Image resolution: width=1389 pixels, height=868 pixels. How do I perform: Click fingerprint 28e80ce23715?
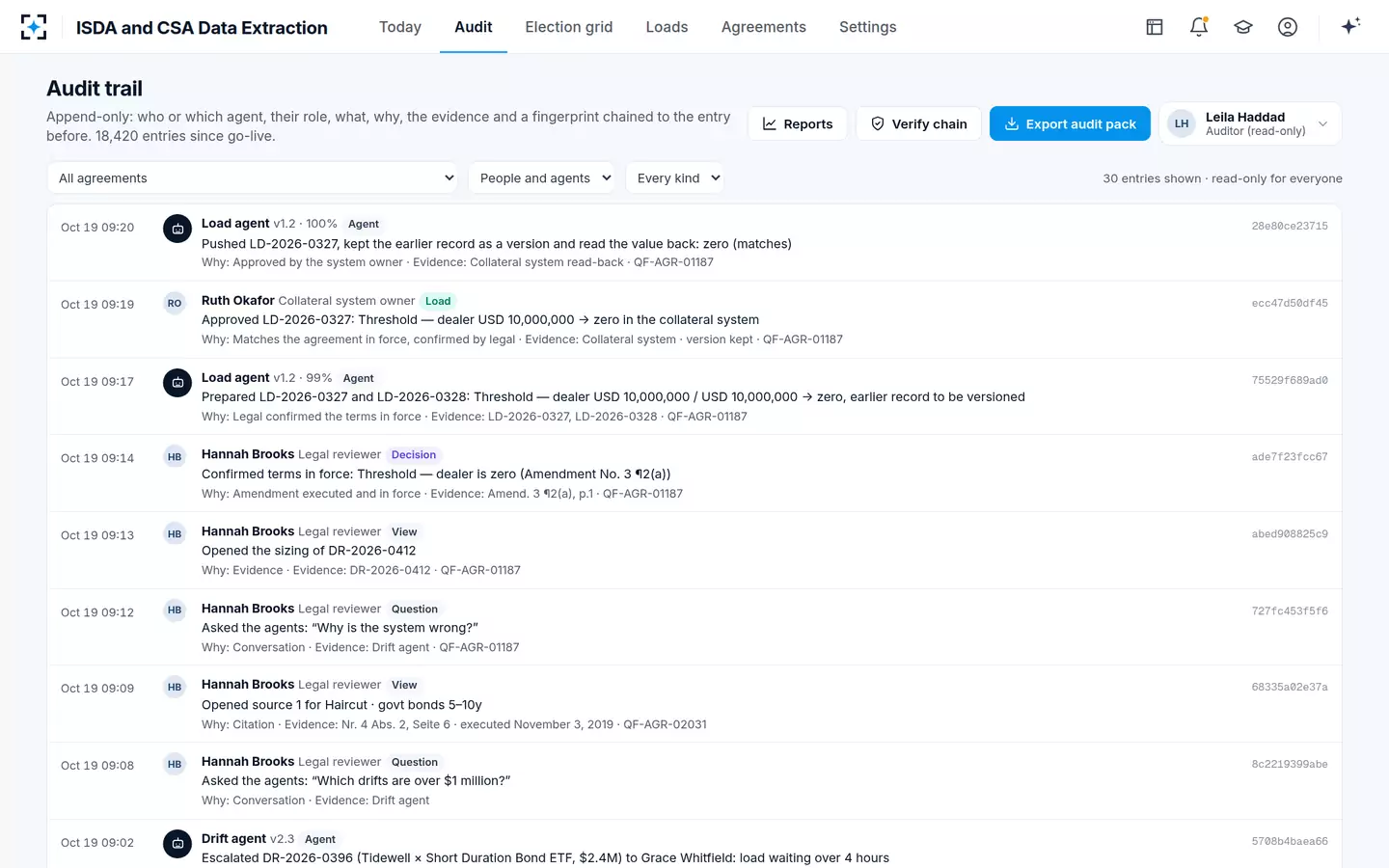coord(1290,226)
